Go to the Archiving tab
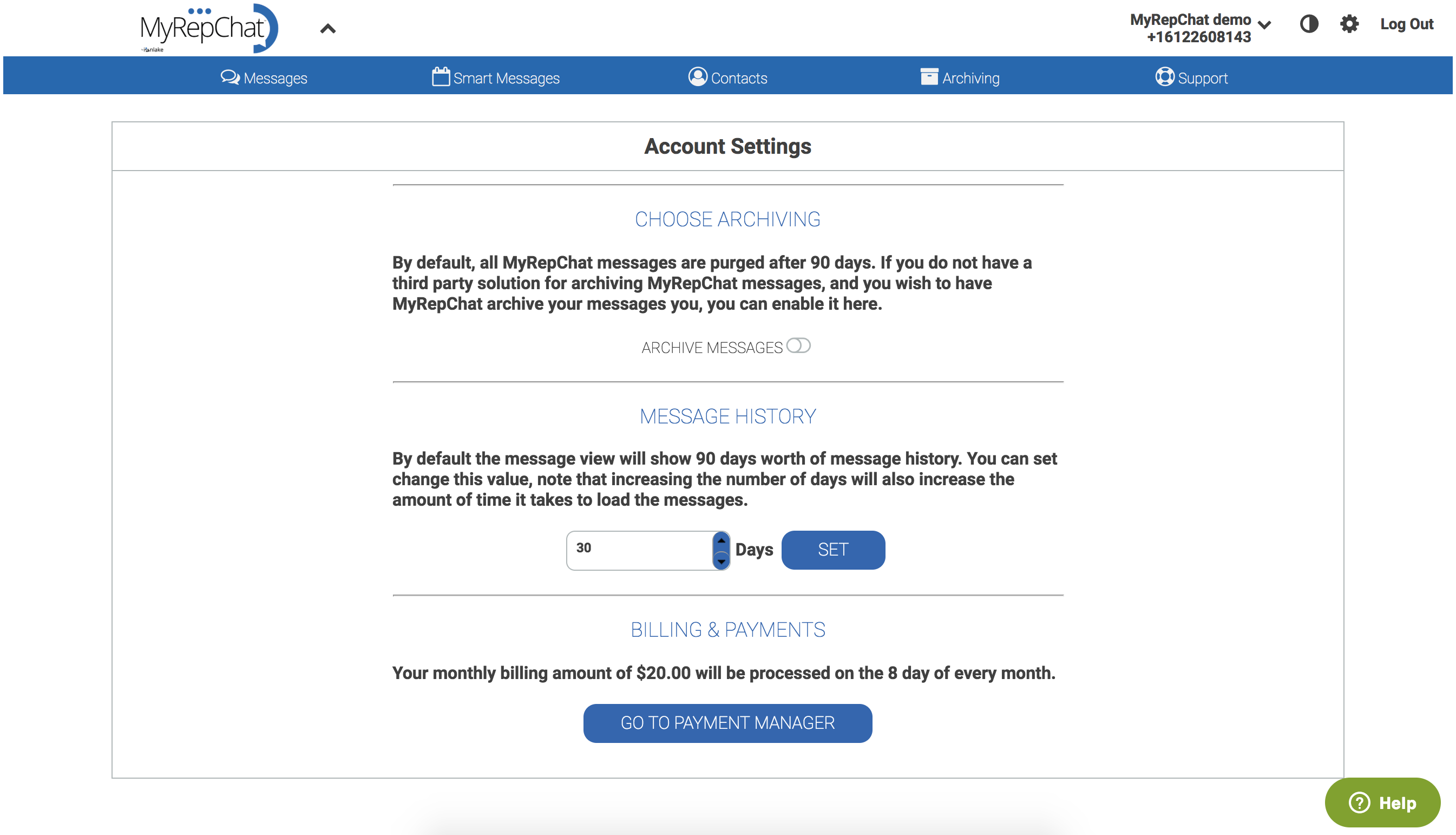Image resolution: width=1456 pixels, height=835 pixels. coord(970,78)
